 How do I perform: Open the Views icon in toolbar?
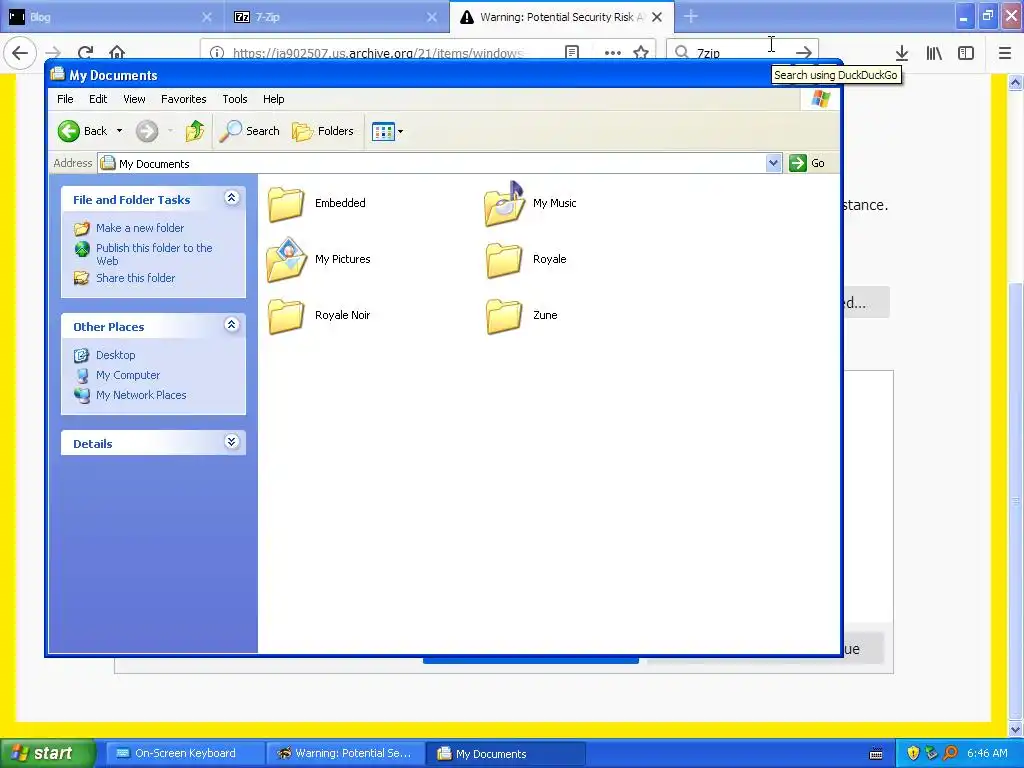(x=383, y=131)
